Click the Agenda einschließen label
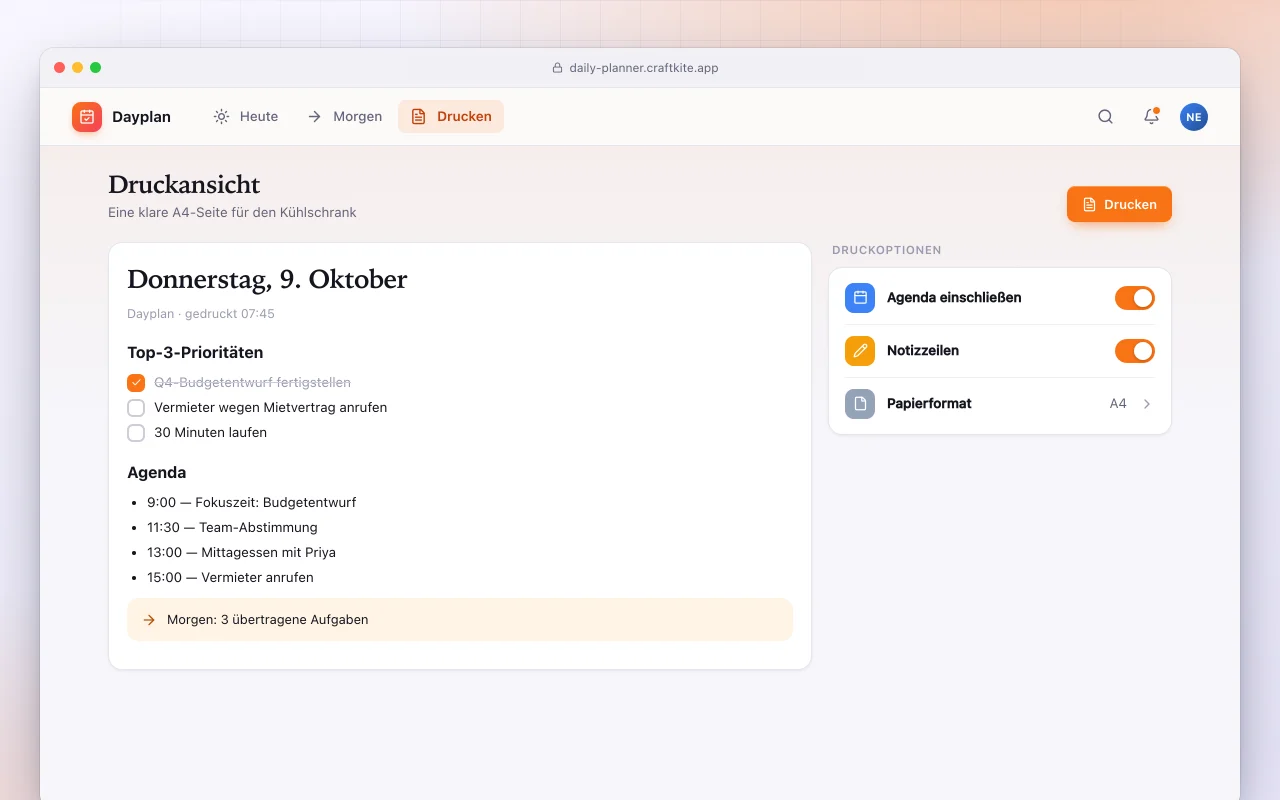 click(954, 298)
